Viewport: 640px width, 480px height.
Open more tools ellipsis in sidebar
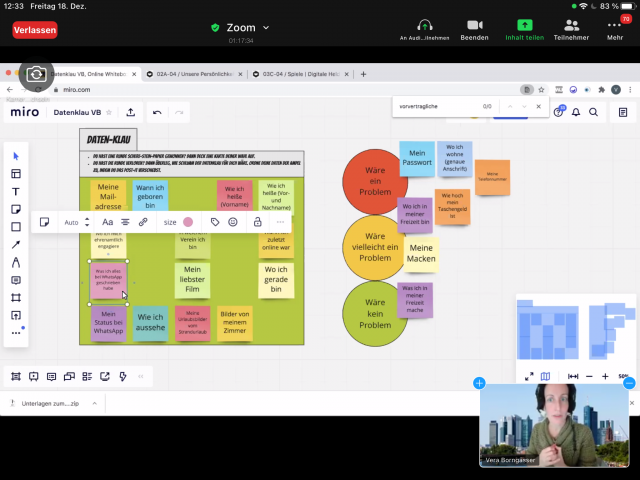pyautogui.click(x=16, y=333)
